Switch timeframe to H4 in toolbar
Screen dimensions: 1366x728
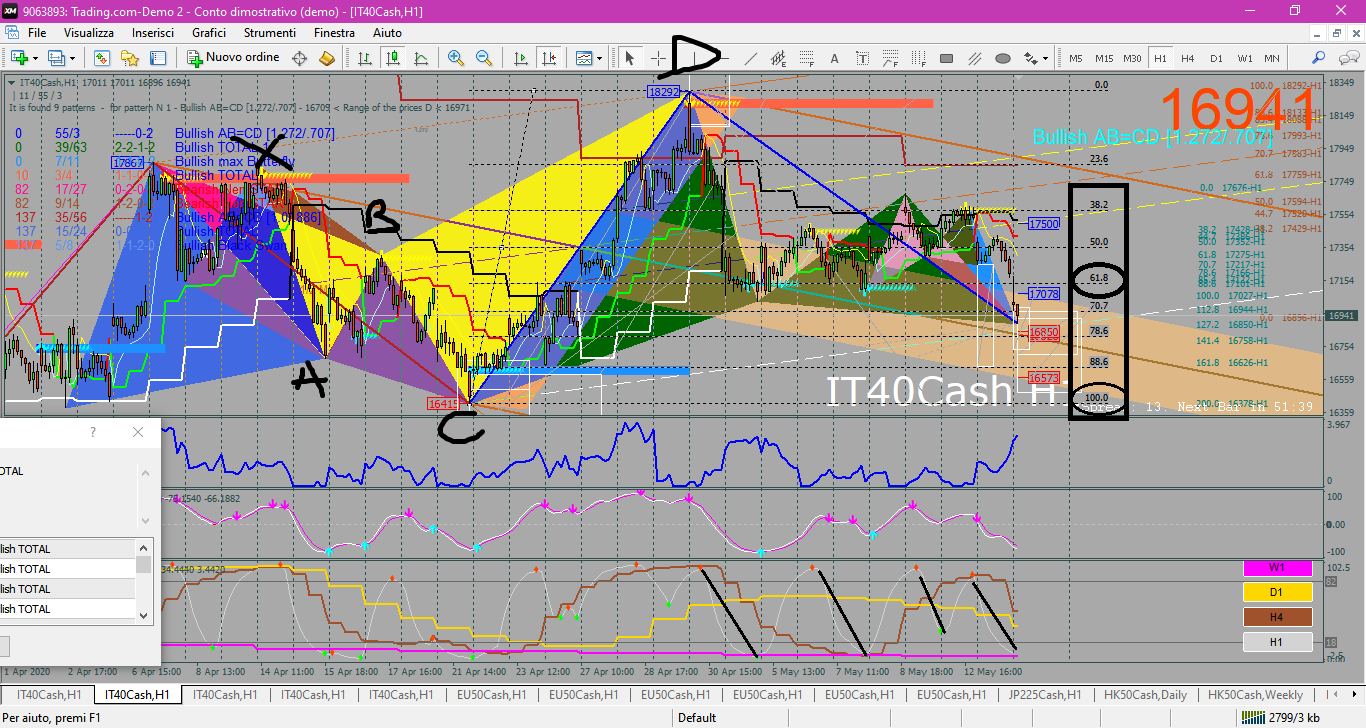1188,58
